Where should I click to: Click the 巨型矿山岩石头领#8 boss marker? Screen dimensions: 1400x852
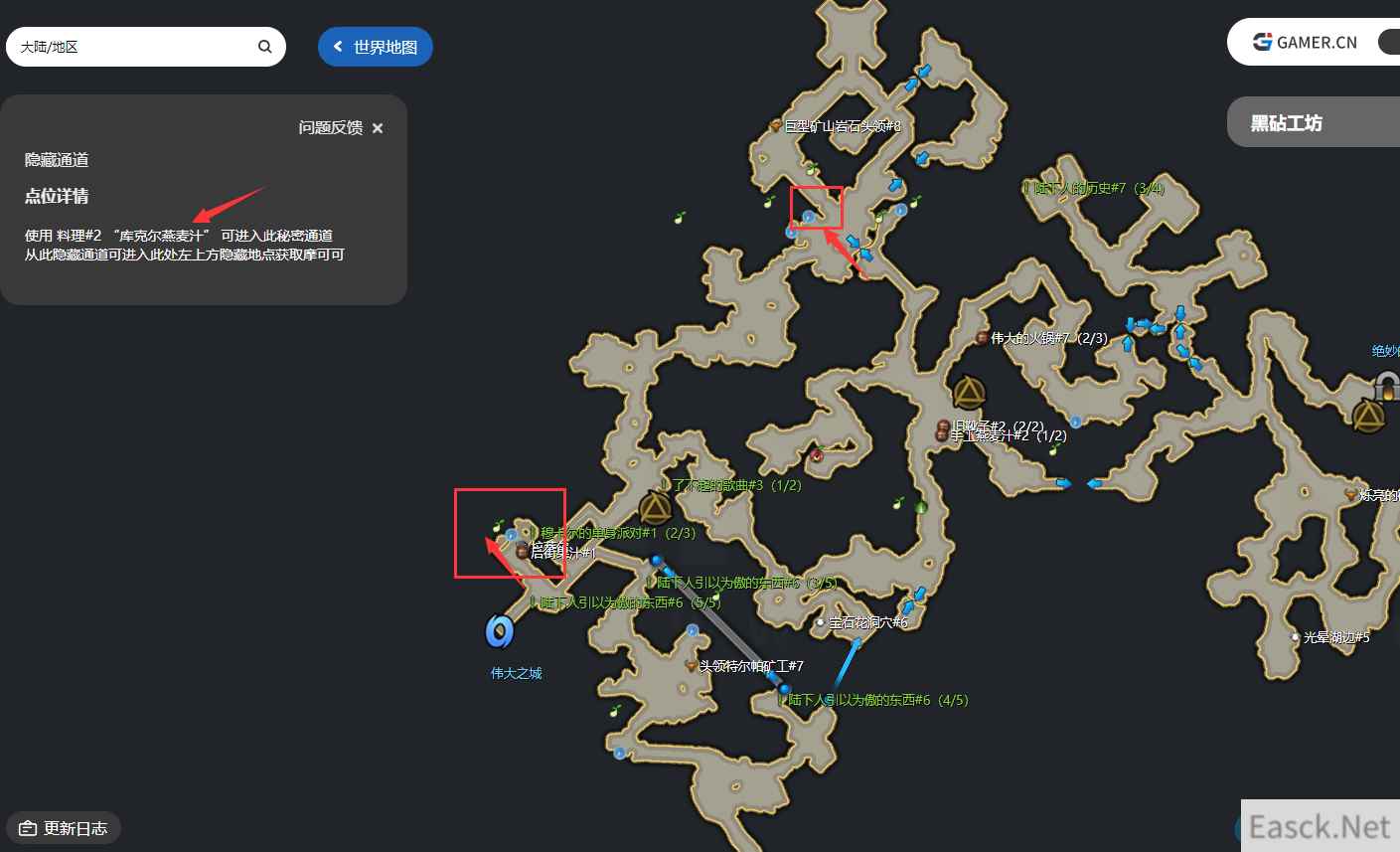click(x=776, y=126)
